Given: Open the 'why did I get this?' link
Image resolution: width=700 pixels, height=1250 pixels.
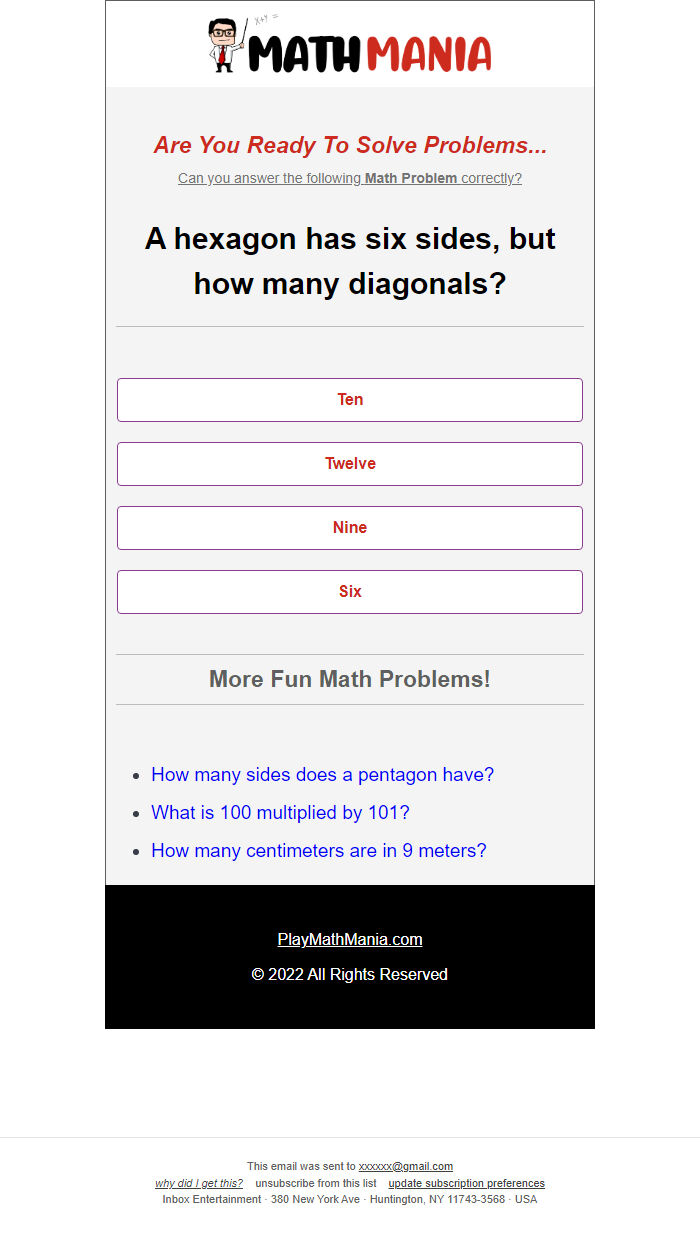Looking at the screenshot, I should pos(199,1183).
